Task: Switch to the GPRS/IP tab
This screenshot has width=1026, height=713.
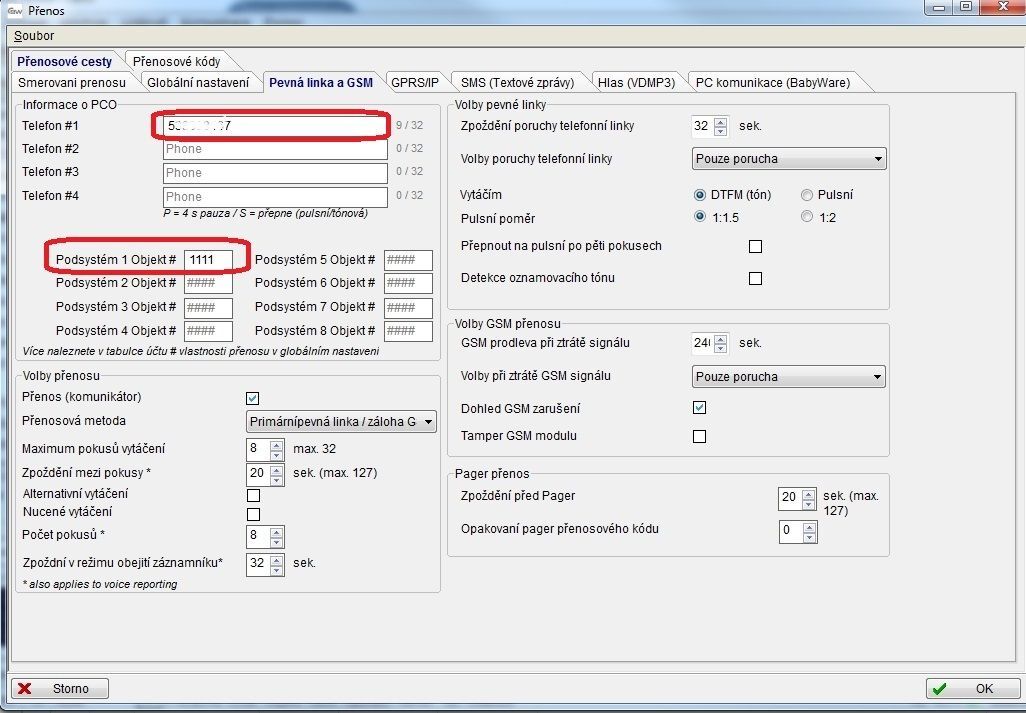Action: [x=414, y=82]
